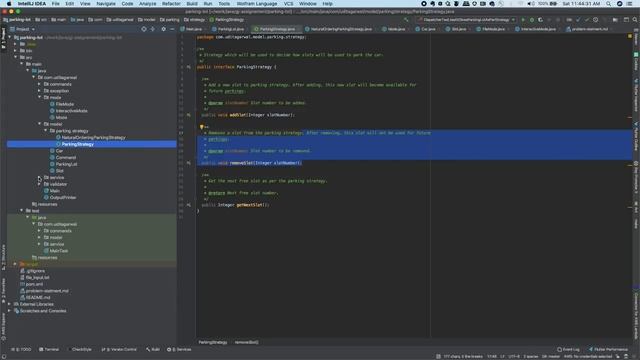Switch to the Main.java editor tab
Screen dimensions: 640x360
(192, 29)
